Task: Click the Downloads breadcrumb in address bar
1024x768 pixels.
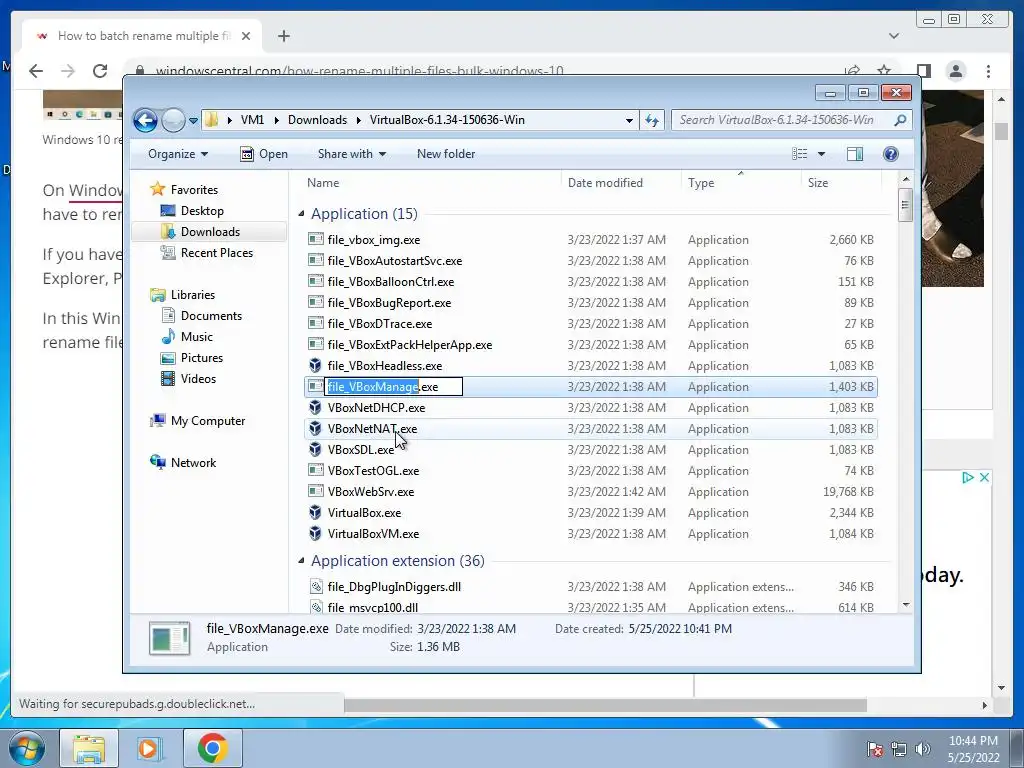Action: point(317,120)
